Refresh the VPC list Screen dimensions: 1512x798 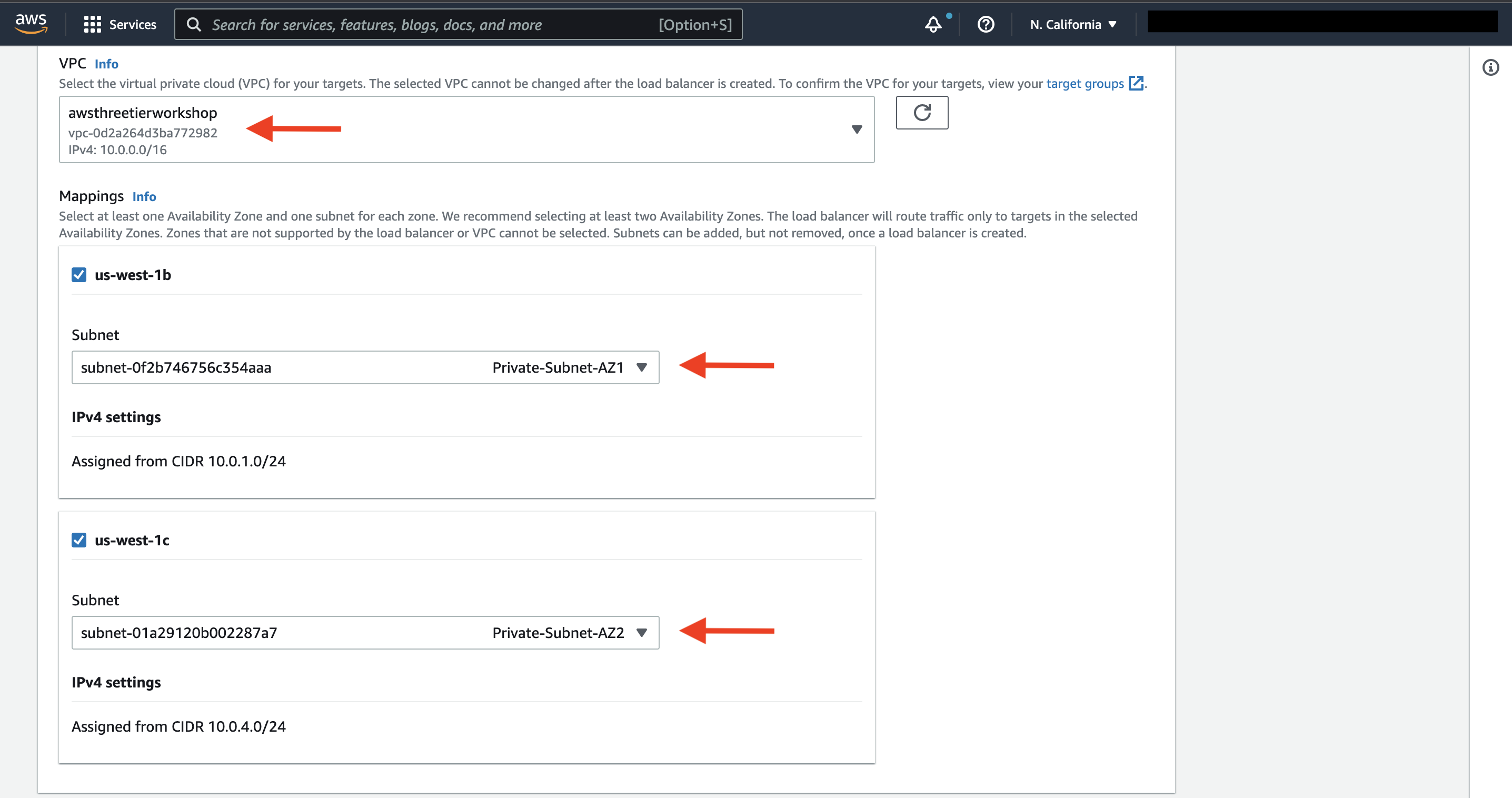[x=921, y=113]
